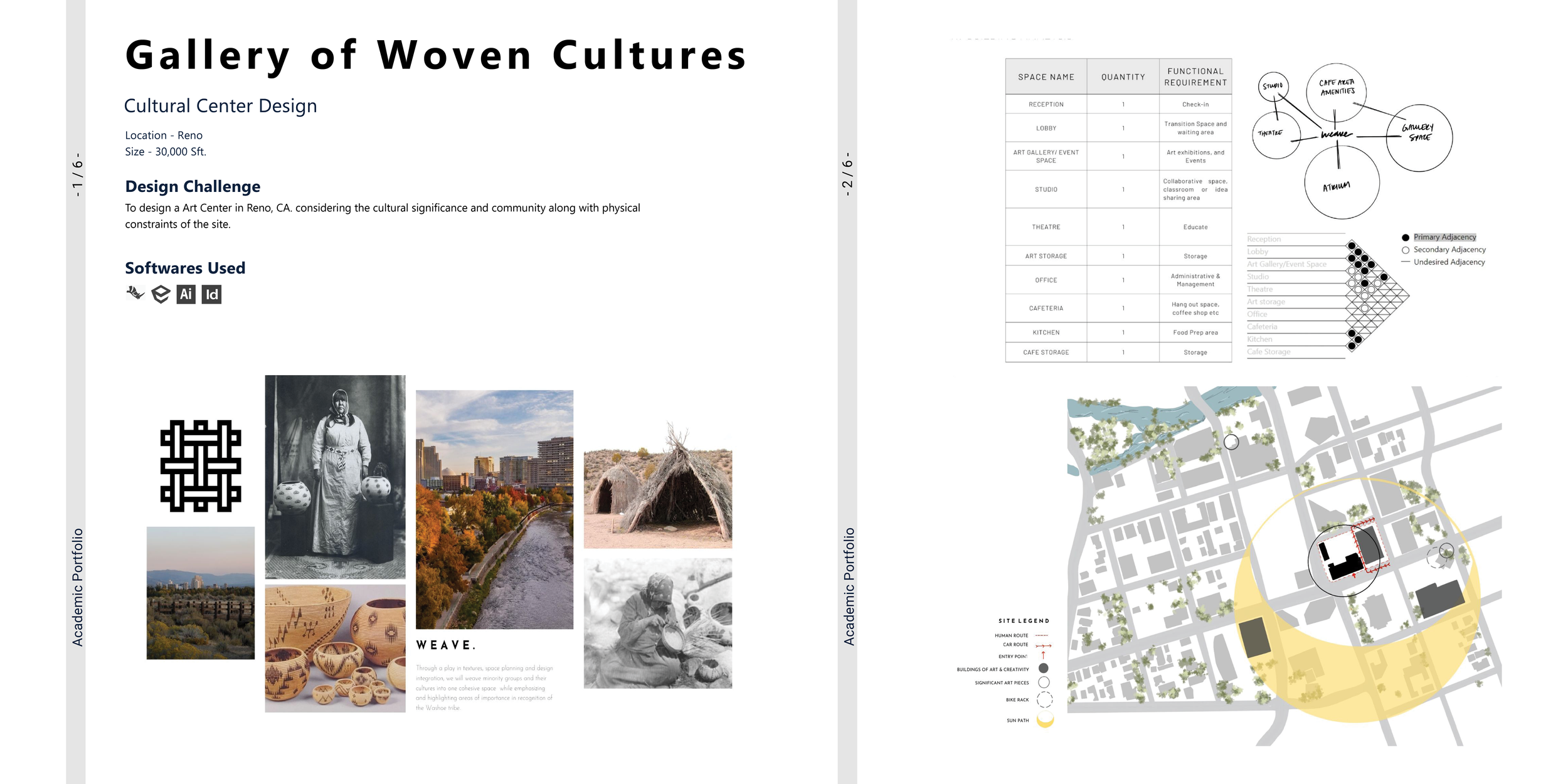Click the Rhino software logo icon

coord(135,293)
